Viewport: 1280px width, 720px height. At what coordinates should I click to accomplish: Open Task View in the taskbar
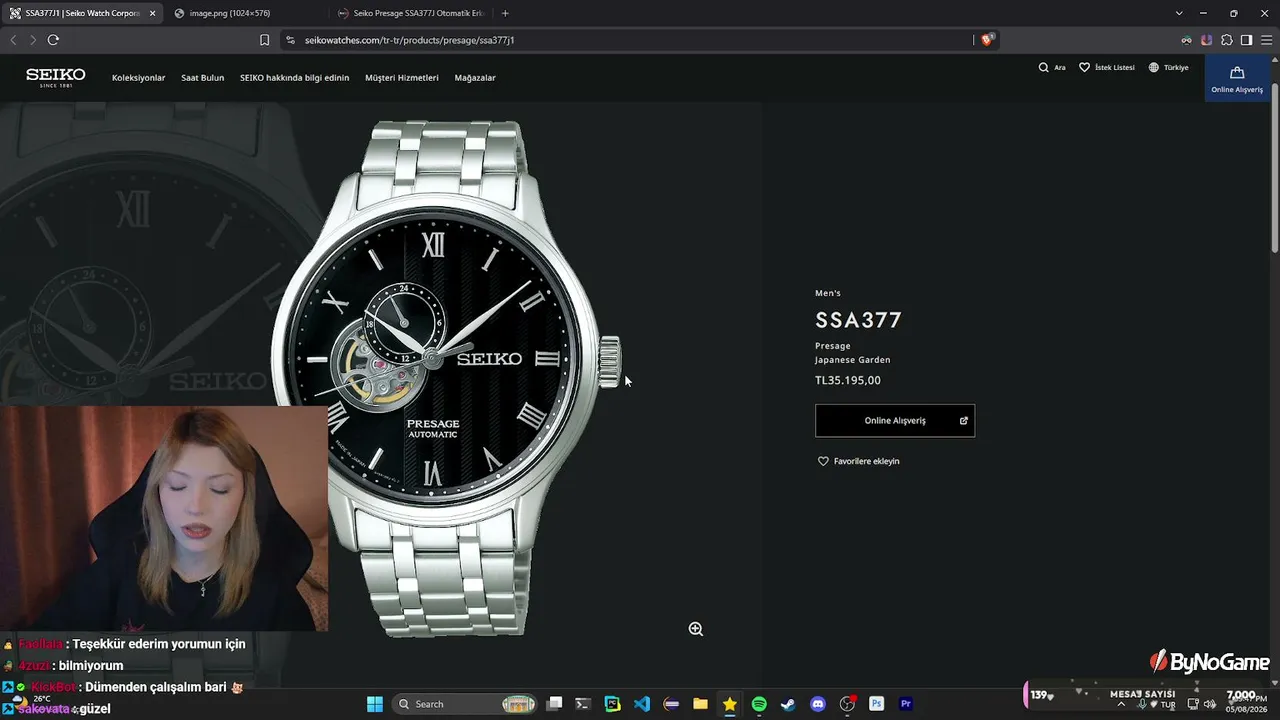555,704
